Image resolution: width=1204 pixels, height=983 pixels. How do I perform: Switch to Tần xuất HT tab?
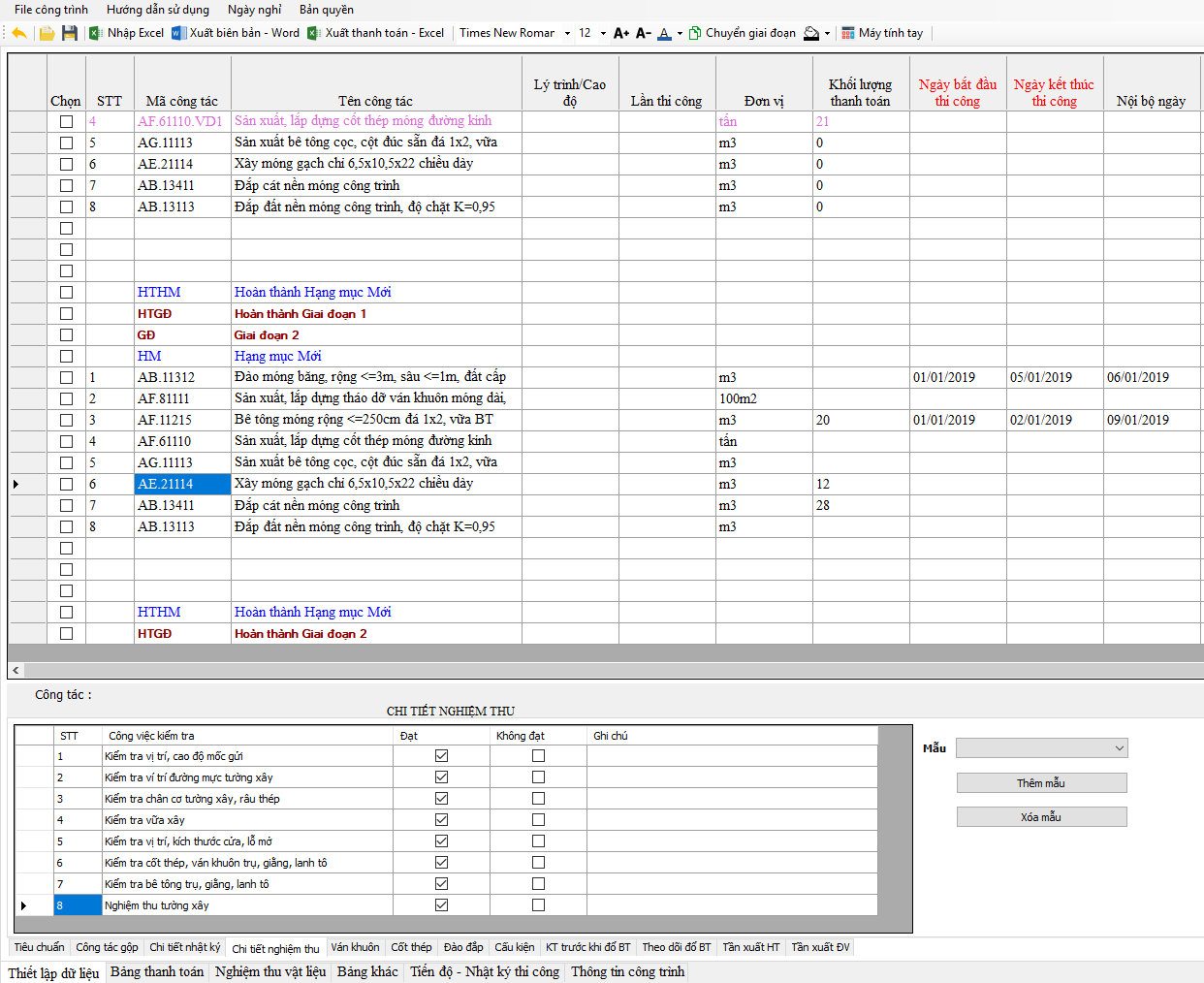coord(751,947)
